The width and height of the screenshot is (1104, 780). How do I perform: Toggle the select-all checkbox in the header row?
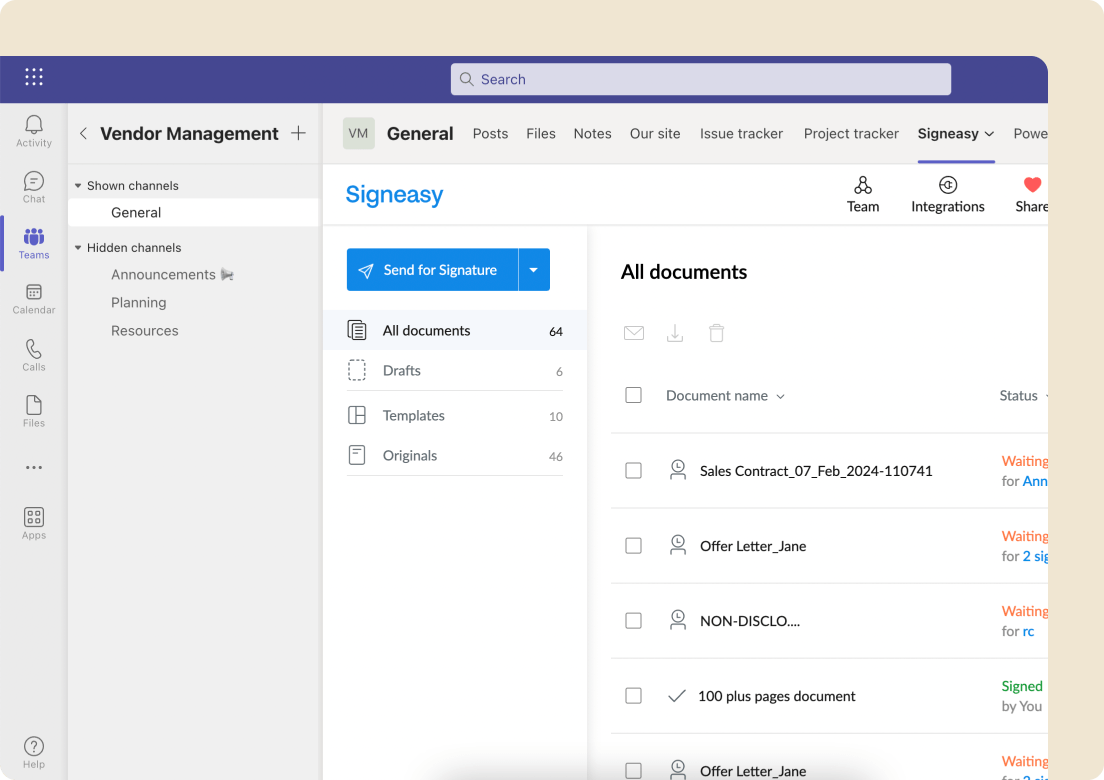pyautogui.click(x=633, y=395)
